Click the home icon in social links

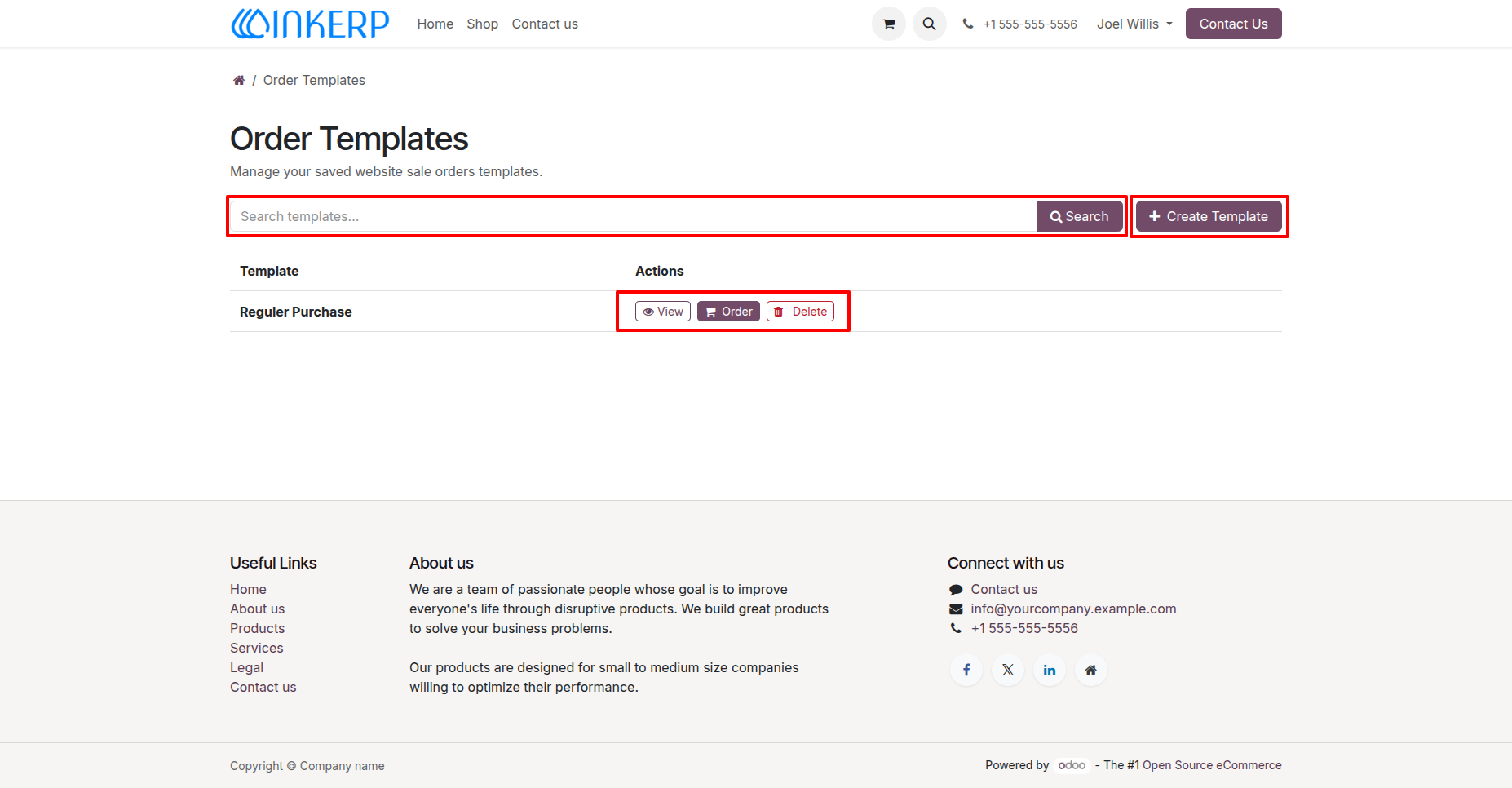click(1091, 670)
